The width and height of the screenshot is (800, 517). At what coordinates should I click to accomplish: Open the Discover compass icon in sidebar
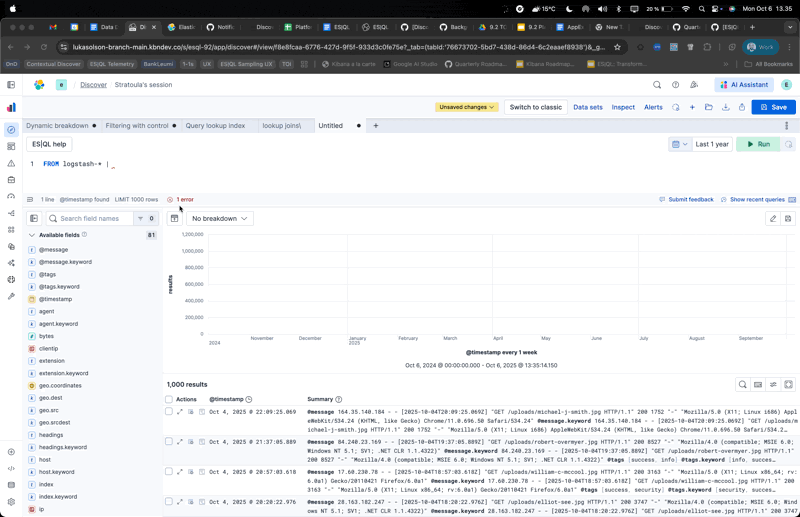pyautogui.click(x=11, y=130)
